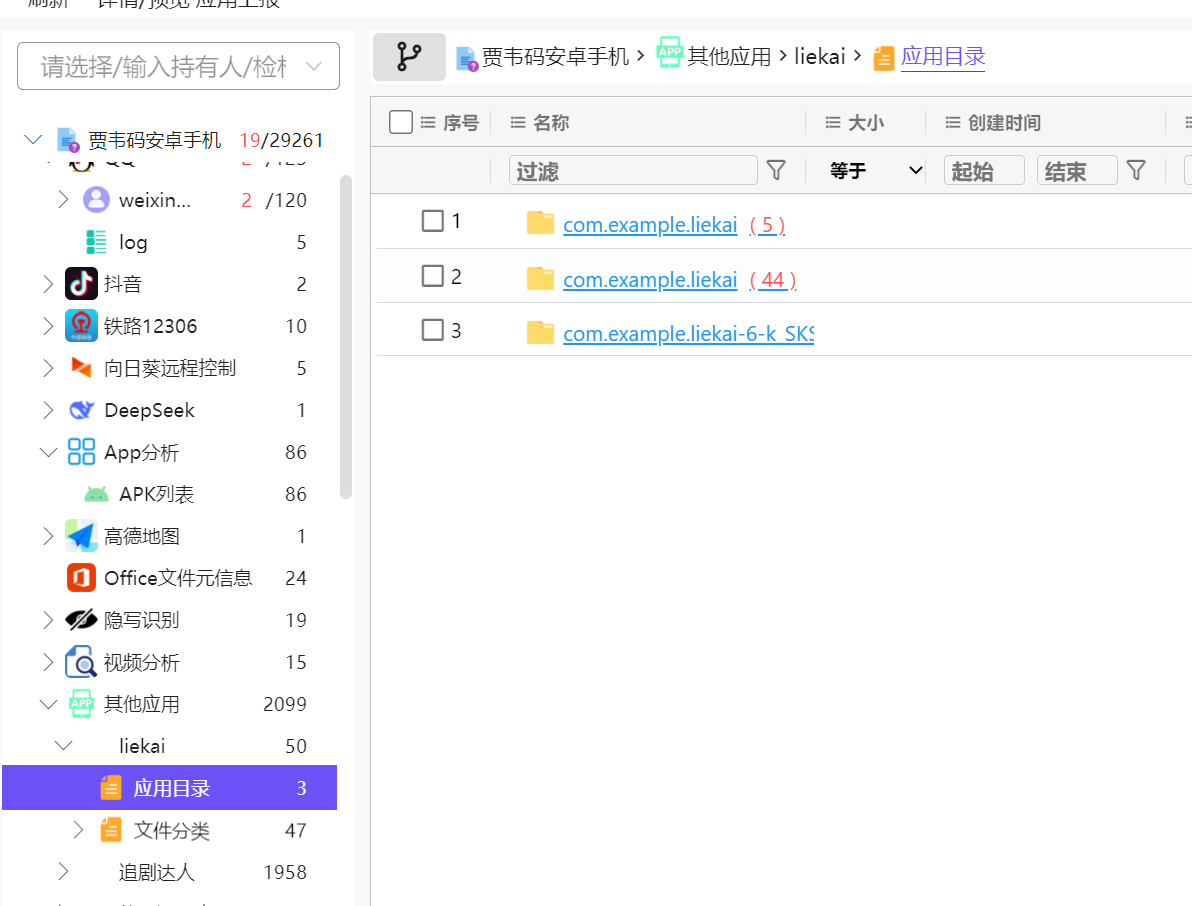Open the Office文件元信息 icon

(x=81, y=578)
